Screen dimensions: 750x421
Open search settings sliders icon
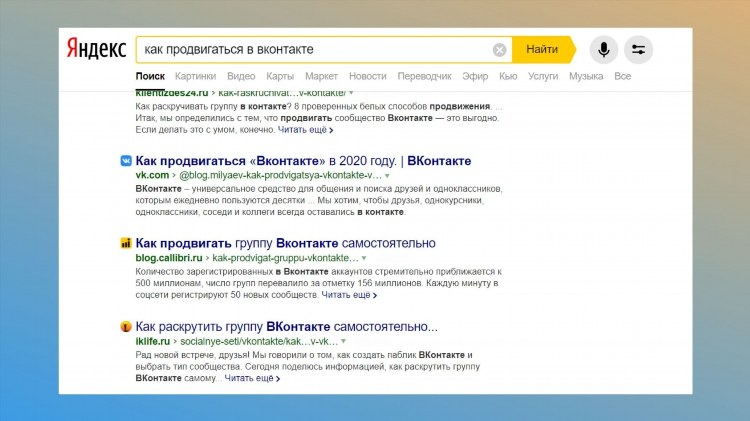[638, 50]
